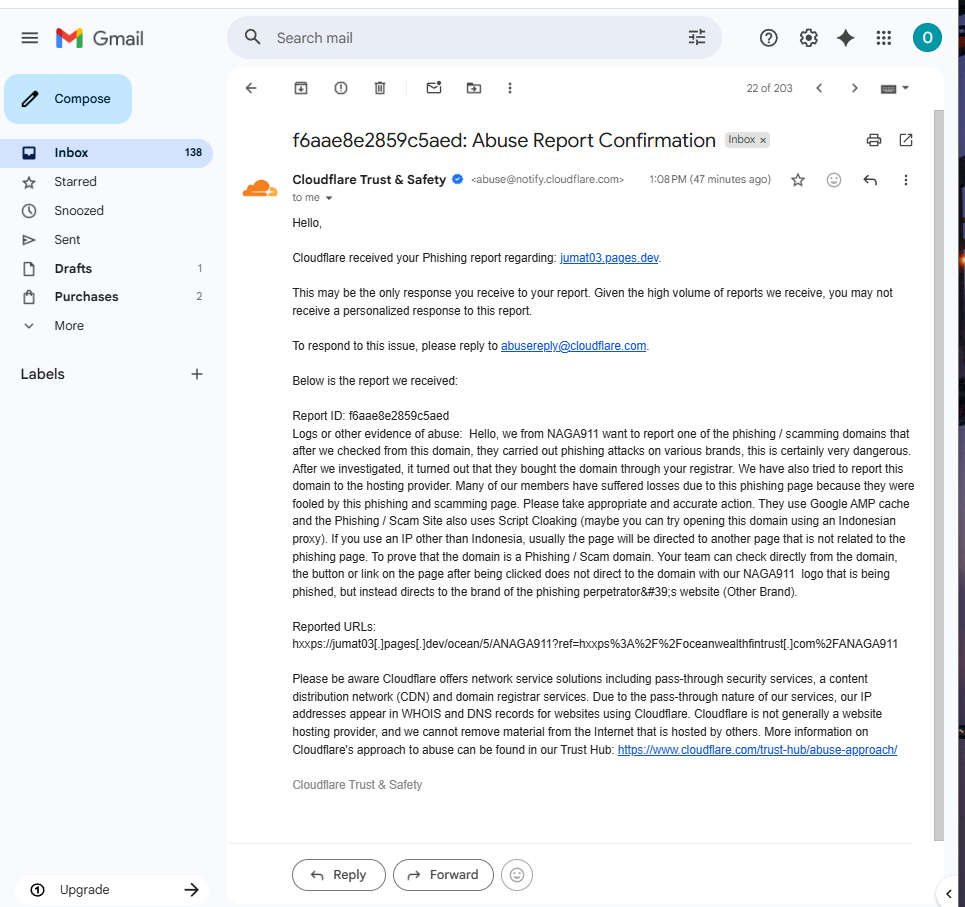The height and width of the screenshot is (907, 965).
Task: Go to newer email arrow
Action: point(819,88)
